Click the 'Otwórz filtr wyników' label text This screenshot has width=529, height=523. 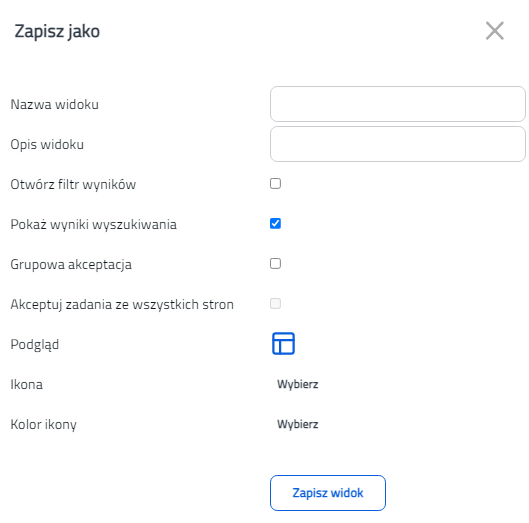(73, 184)
